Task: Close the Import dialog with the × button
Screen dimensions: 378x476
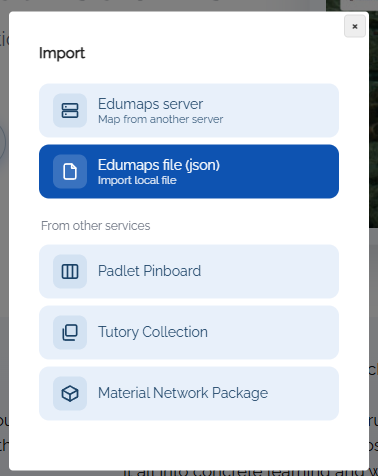Action: (355, 26)
